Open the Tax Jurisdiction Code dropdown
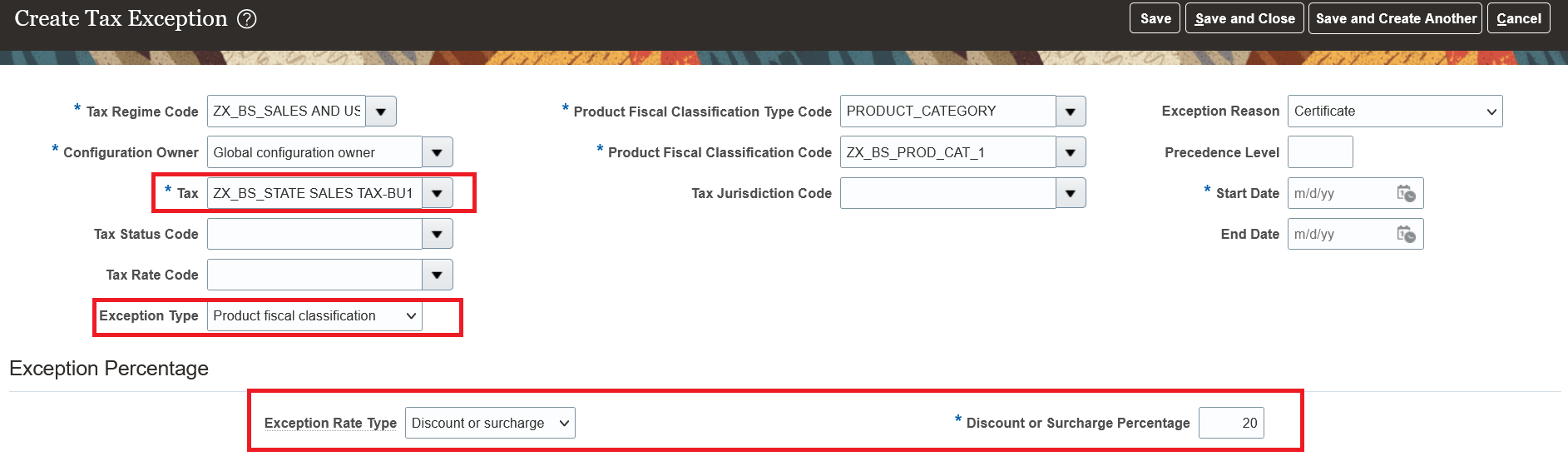 (x=1071, y=193)
